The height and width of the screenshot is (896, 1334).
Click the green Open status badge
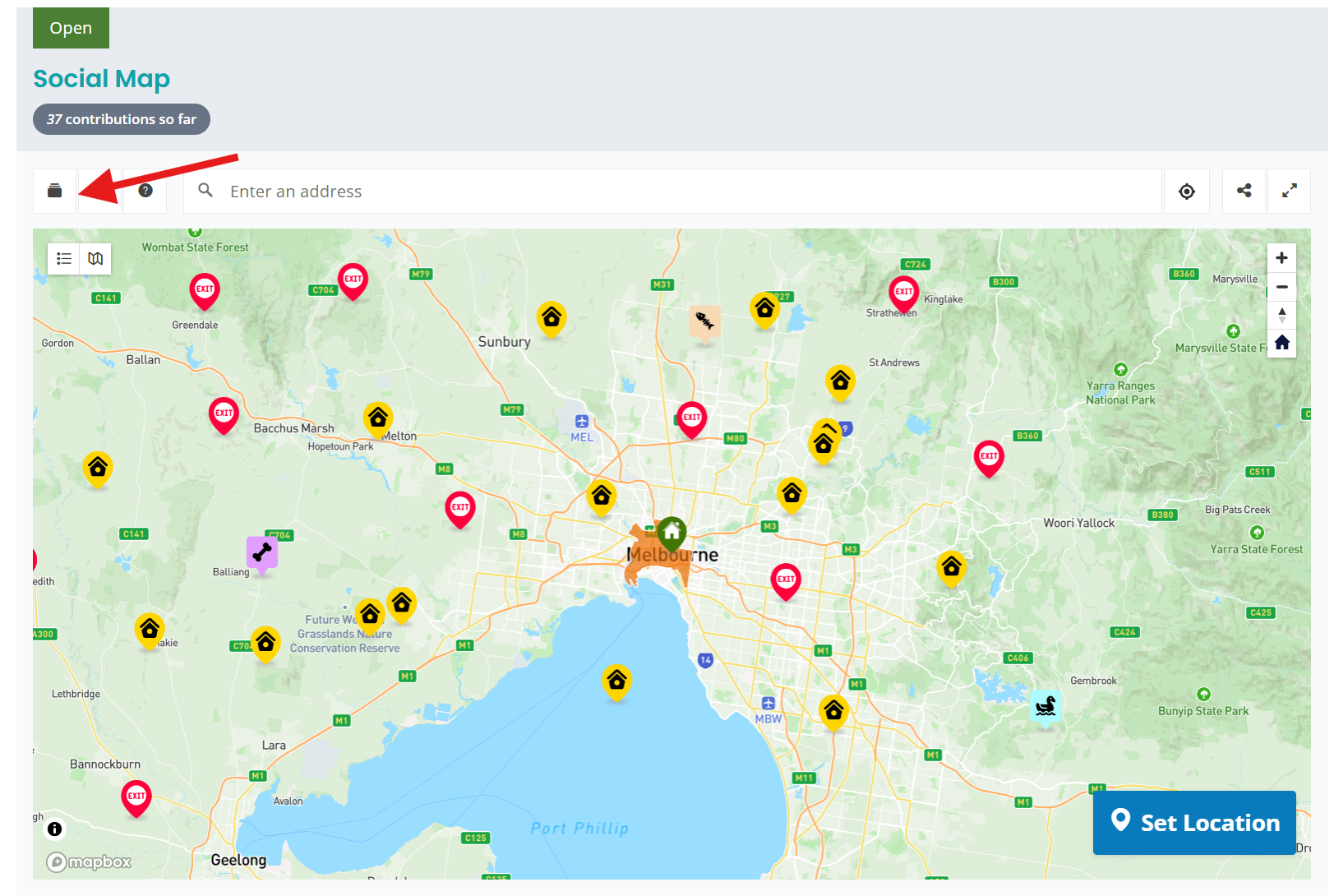[x=71, y=28]
